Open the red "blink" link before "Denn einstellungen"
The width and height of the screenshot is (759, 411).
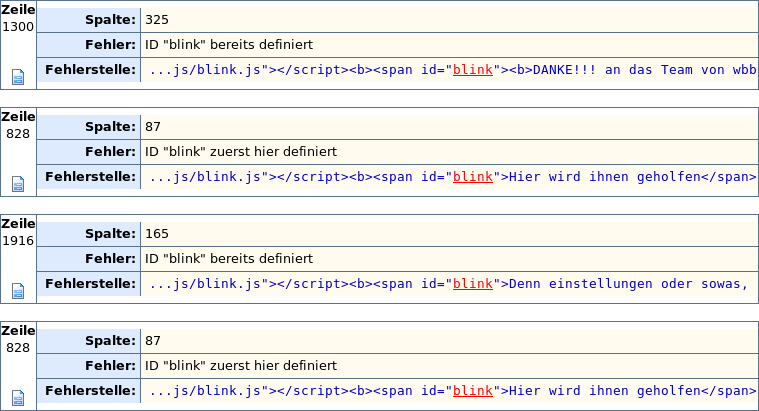point(473,284)
